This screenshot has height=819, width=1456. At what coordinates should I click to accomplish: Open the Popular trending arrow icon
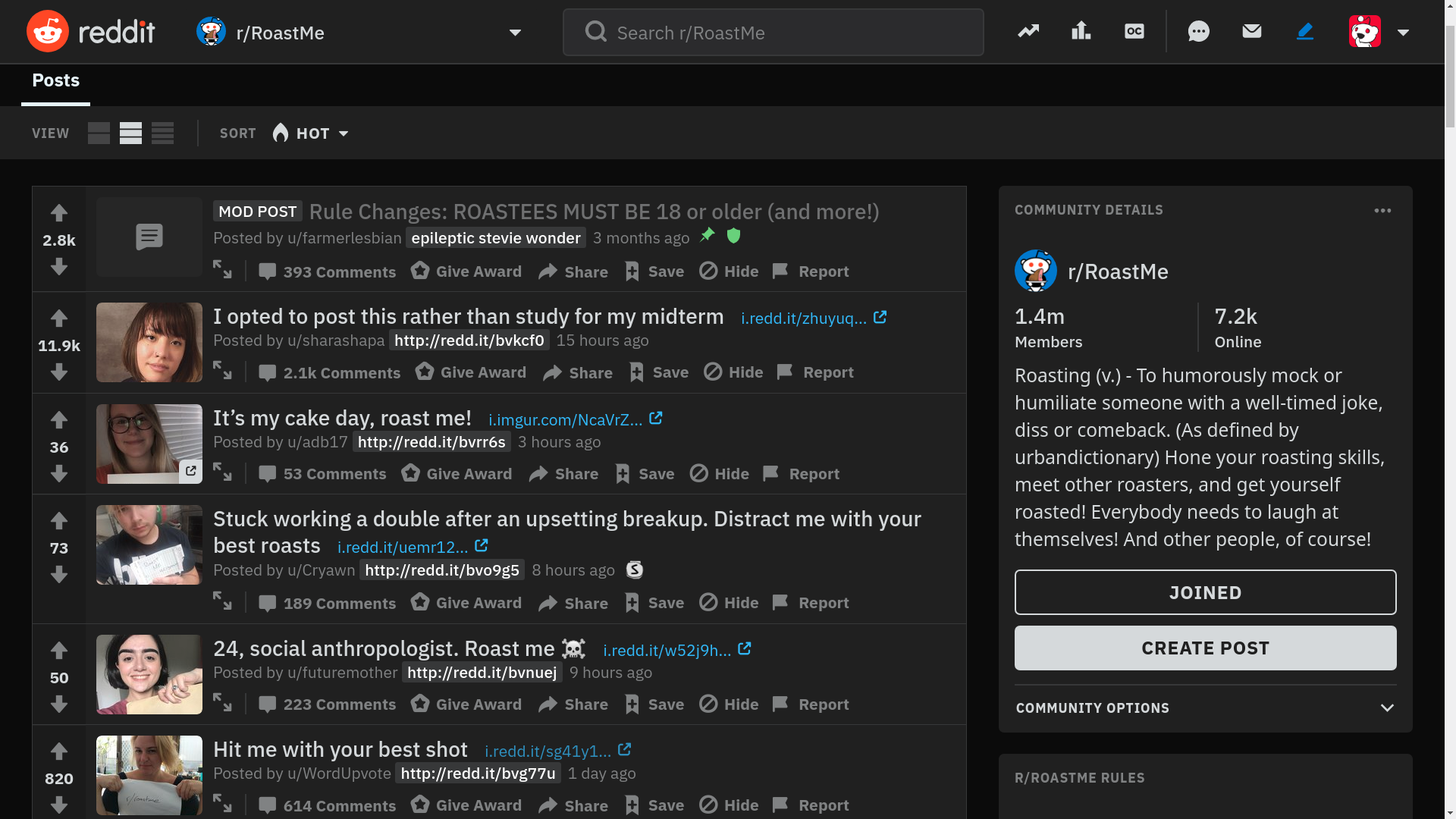[x=1028, y=31]
